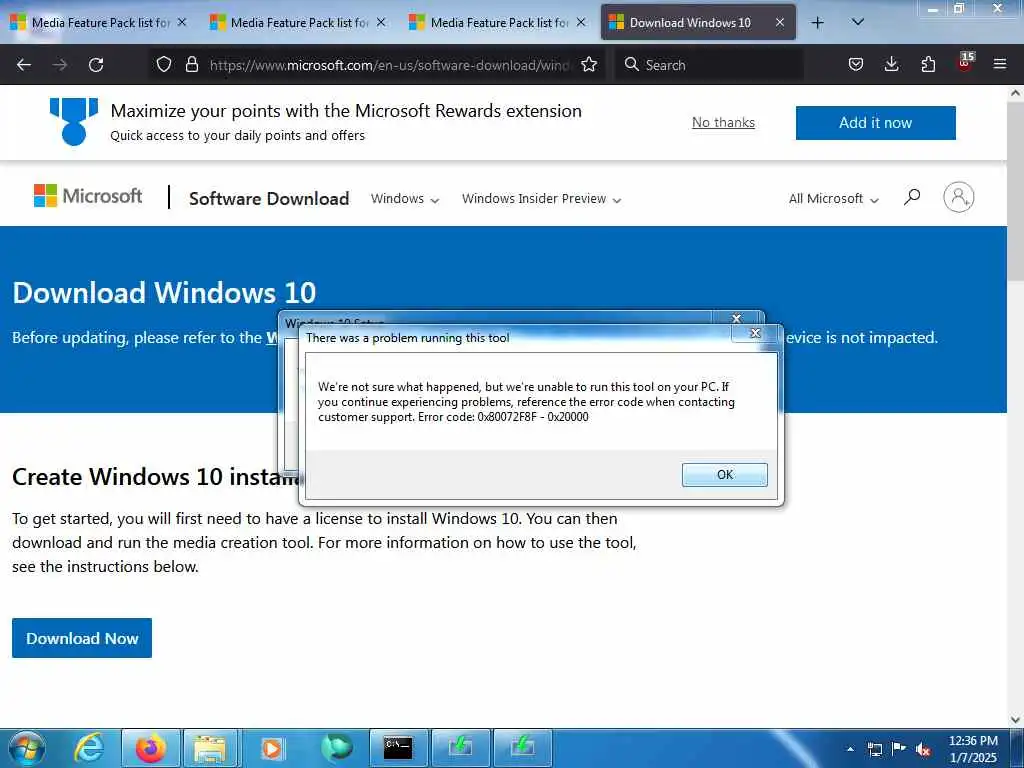The height and width of the screenshot is (768, 1024).
Task: Go back with the browser back arrow
Action: pyautogui.click(x=24, y=65)
